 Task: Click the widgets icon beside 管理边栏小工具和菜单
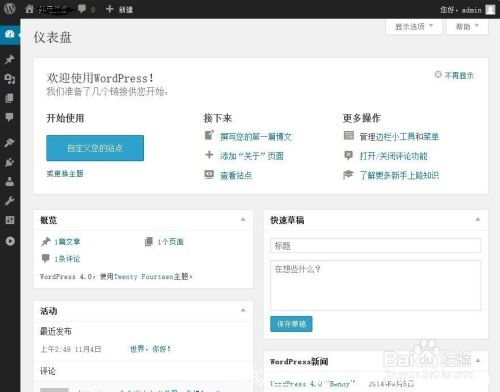349,135
